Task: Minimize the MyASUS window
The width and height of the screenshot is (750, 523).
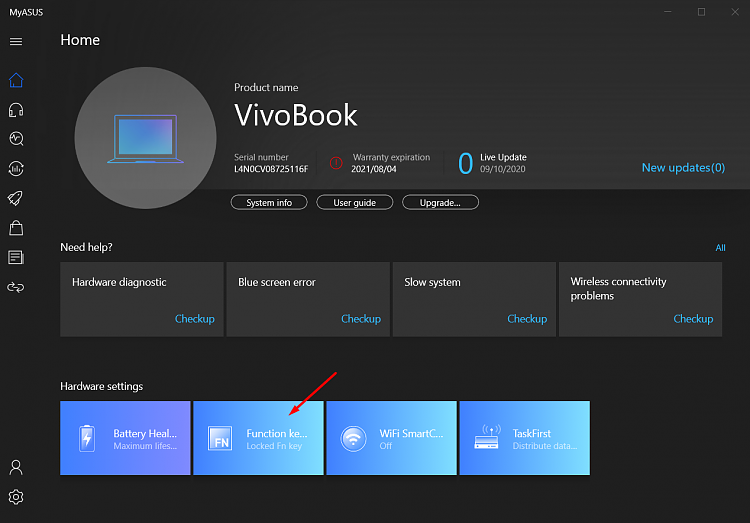Action: 668,12
